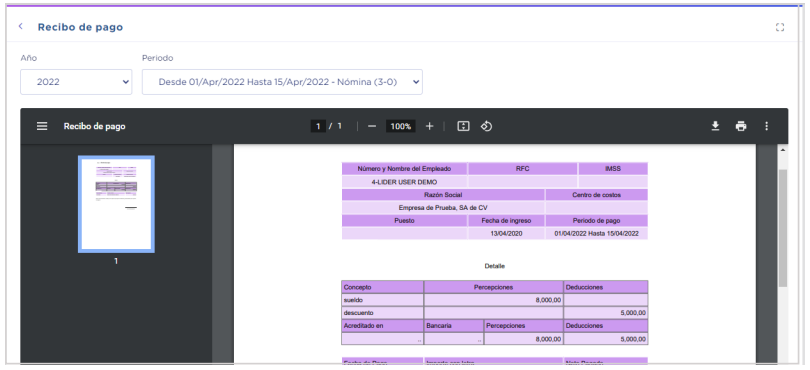Click the 'Acreditado en' header cell

click(x=382, y=326)
